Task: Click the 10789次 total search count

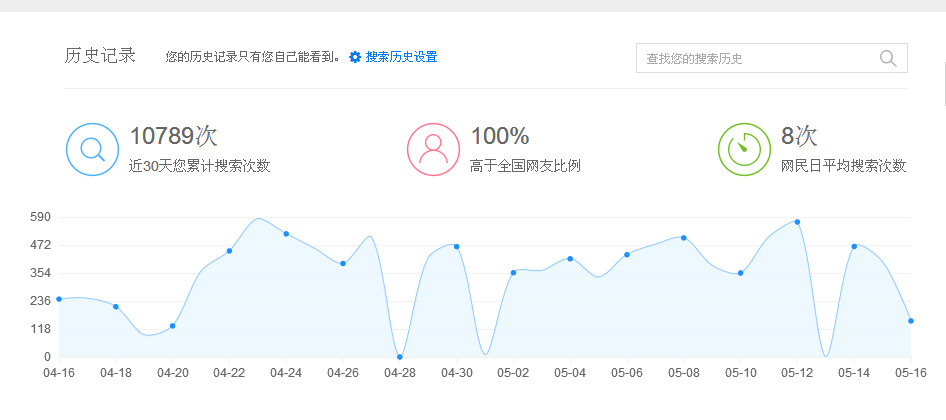Action: pos(173,136)
